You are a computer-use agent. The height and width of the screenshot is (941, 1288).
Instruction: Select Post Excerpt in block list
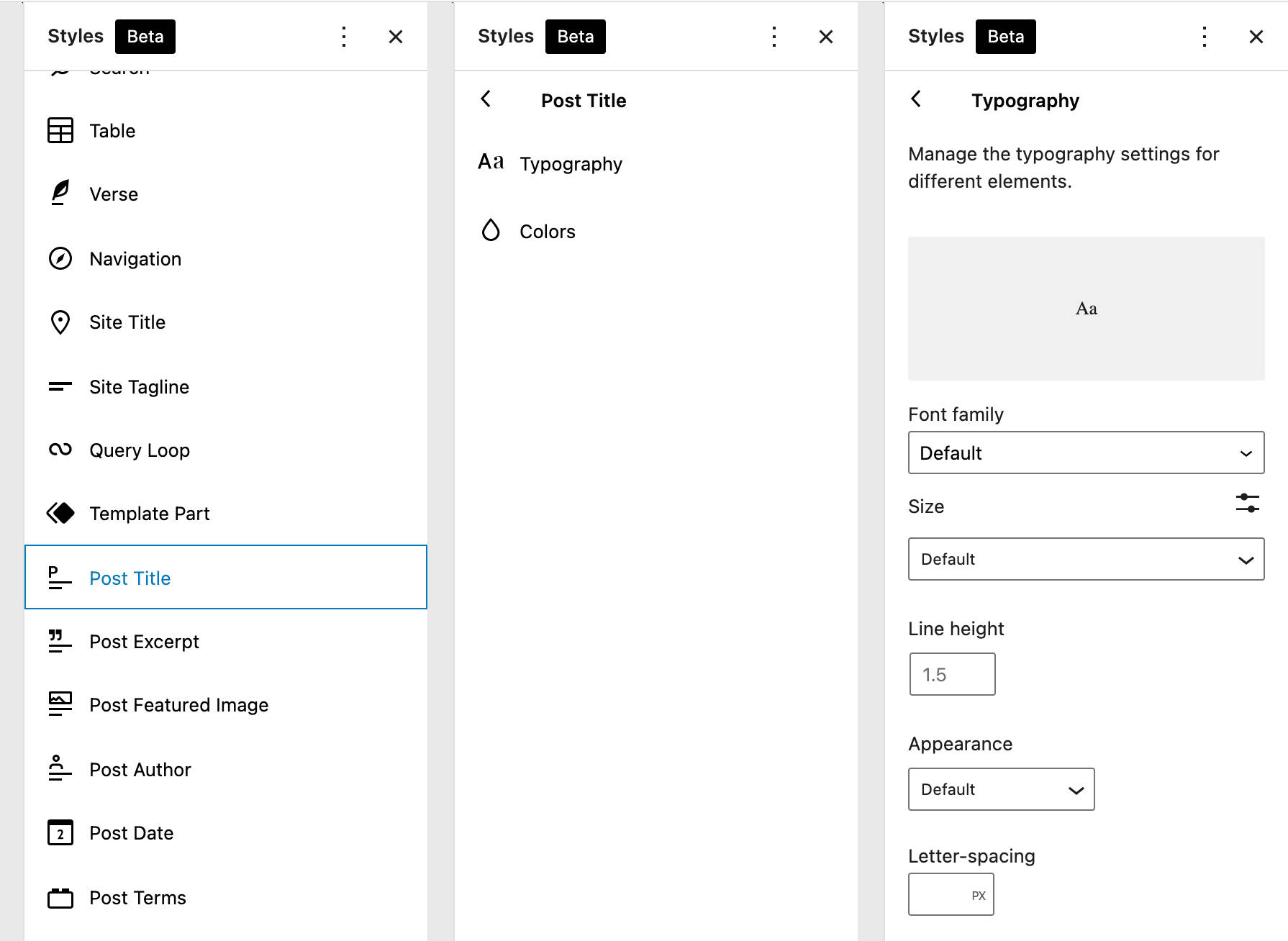coord(144,642)
